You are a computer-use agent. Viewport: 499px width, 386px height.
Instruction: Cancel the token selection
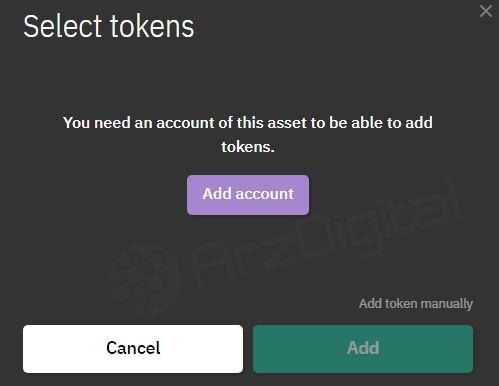(133, 349)
